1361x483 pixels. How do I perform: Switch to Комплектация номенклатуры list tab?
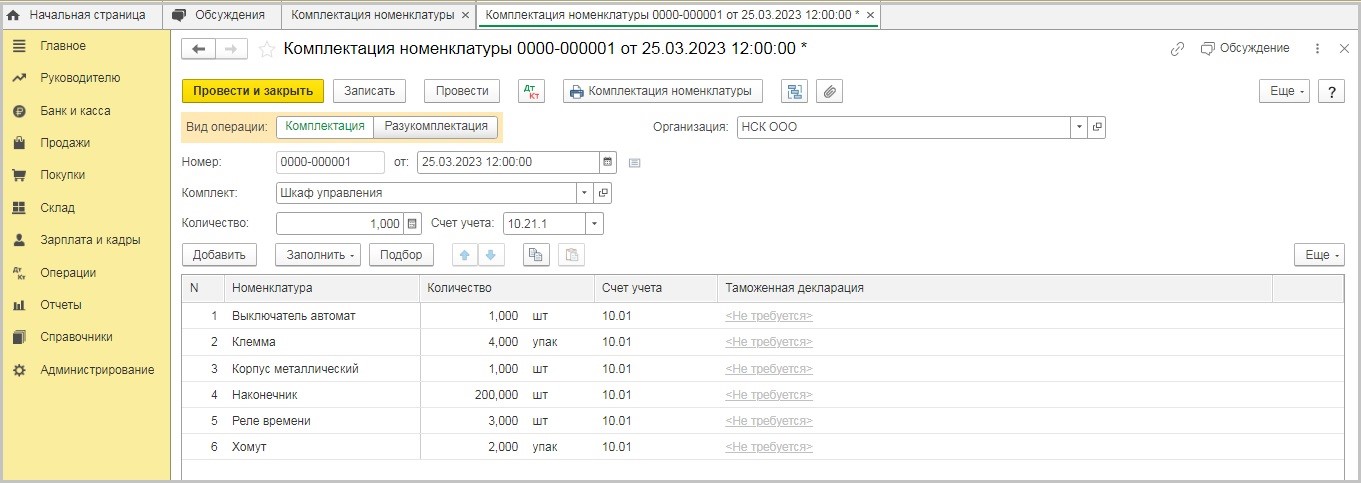click(x=372, y=15)
